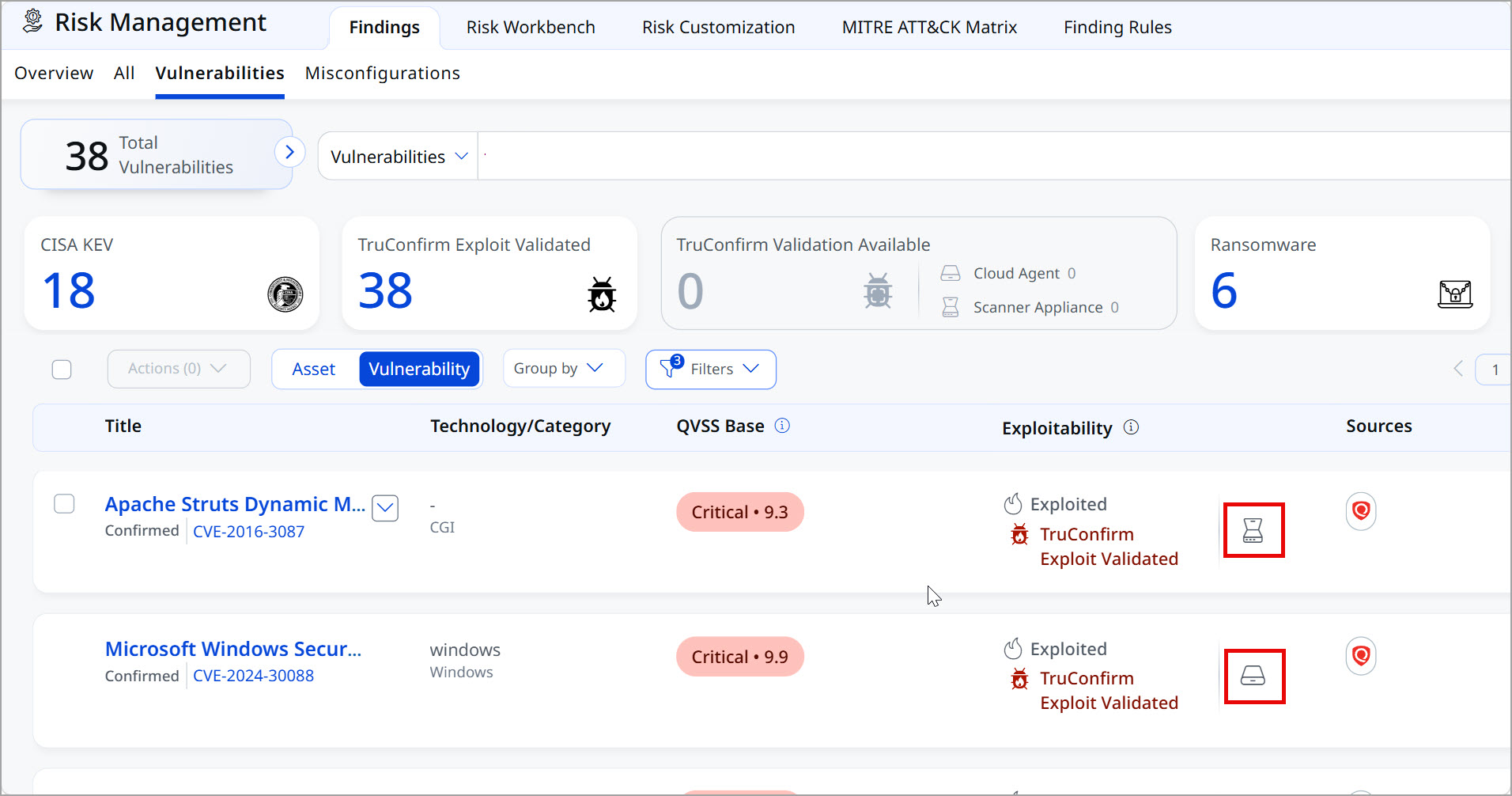The height and width of the screenshot is (796, 1512).
Task: Click the windows technology text
Action: [x=465, y=650]
